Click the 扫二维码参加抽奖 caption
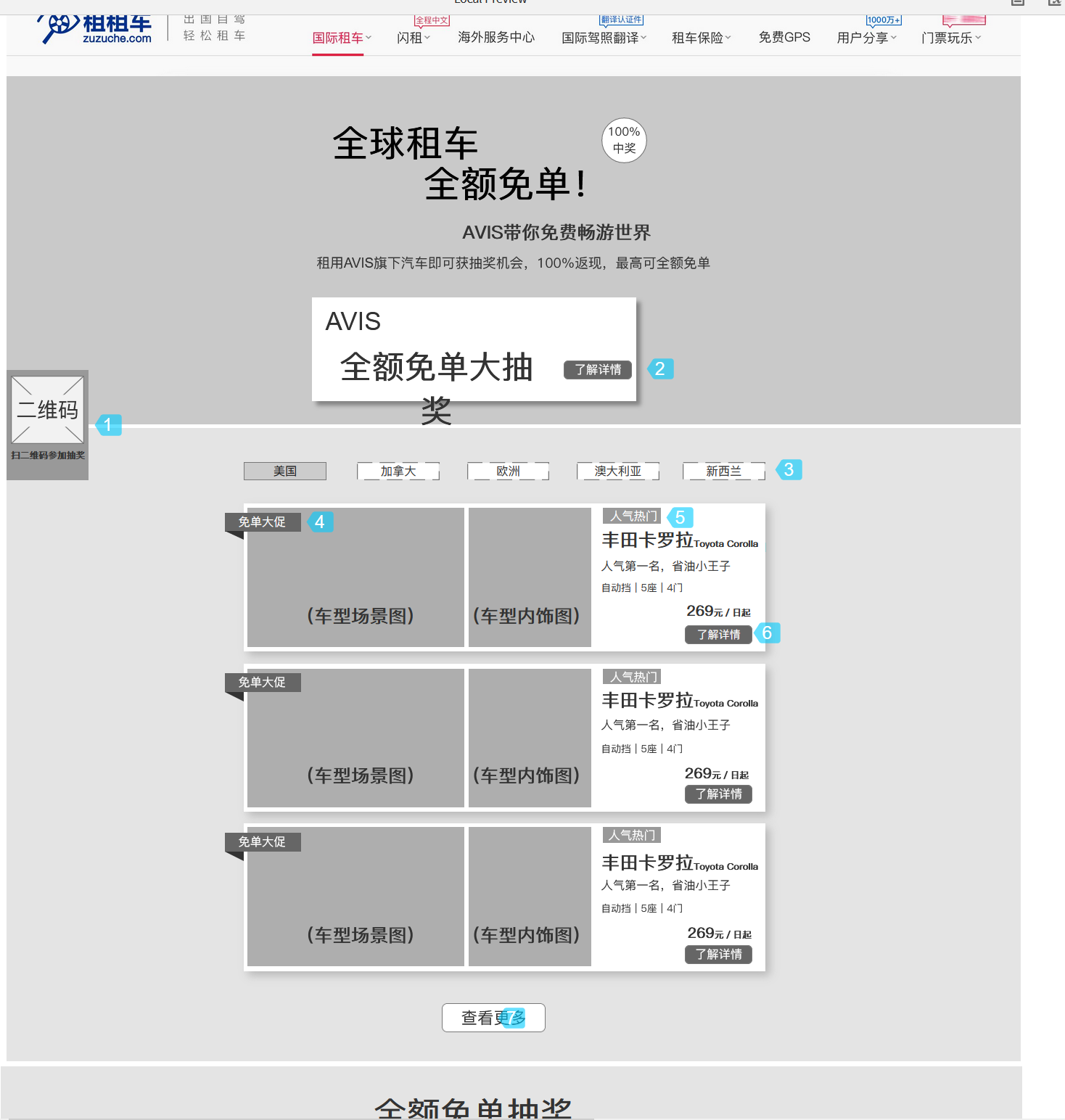 pos(48,456)
